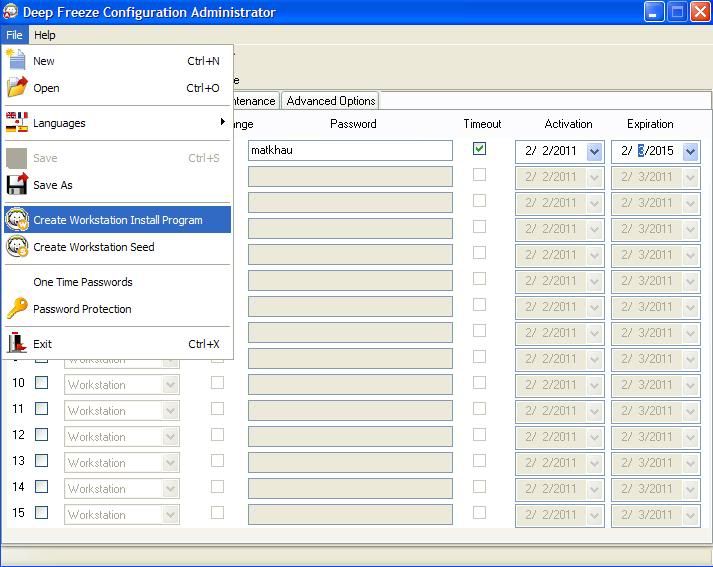Switch to the Advanced Options tab
713x567 pixels.
point(331,100)
